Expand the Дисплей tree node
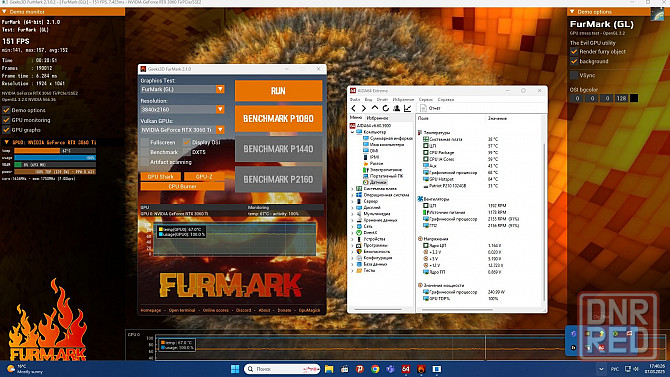670x377 pixels. coord(353,207)
